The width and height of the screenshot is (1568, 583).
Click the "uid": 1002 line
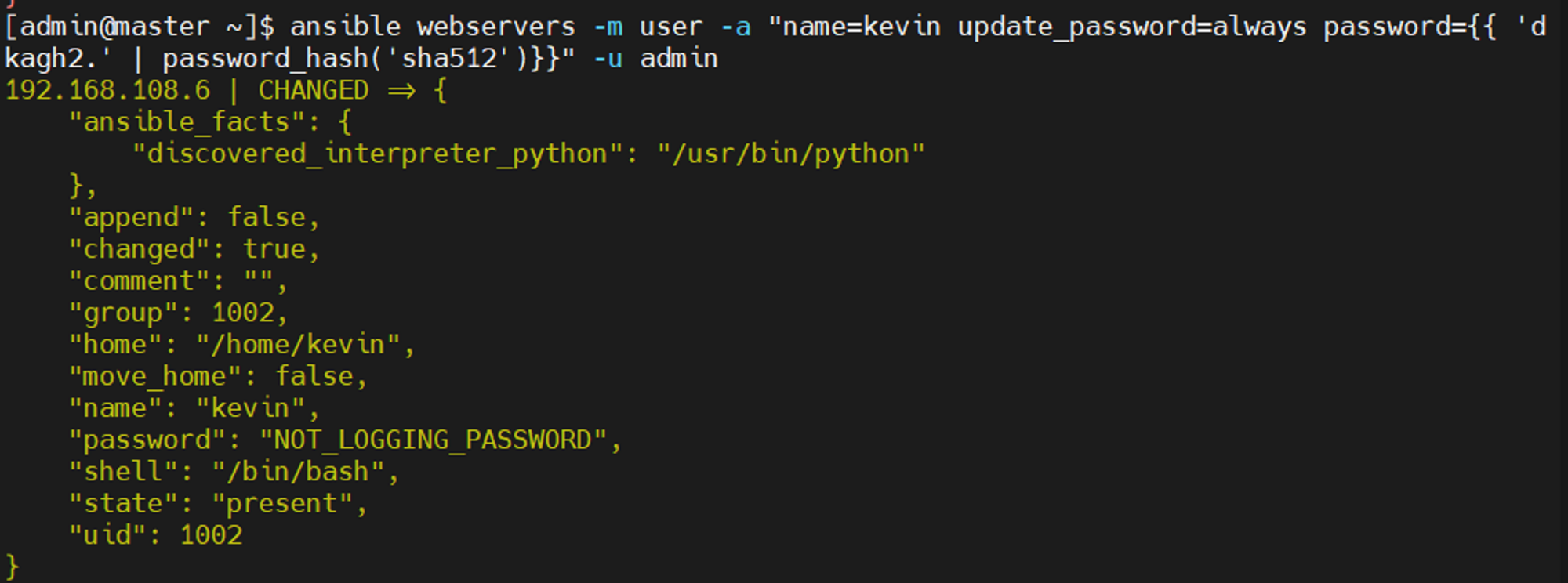(155, 535)
